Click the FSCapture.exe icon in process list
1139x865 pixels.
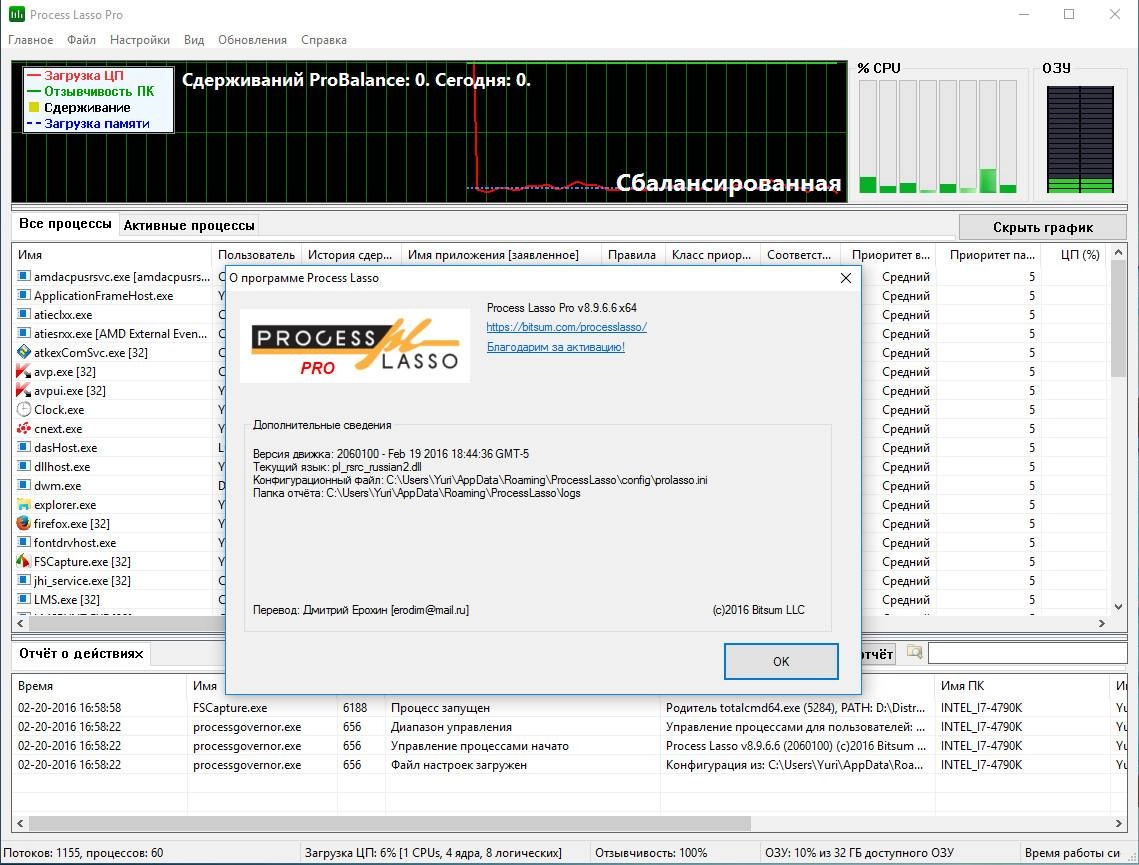click(x=23, y=561)
